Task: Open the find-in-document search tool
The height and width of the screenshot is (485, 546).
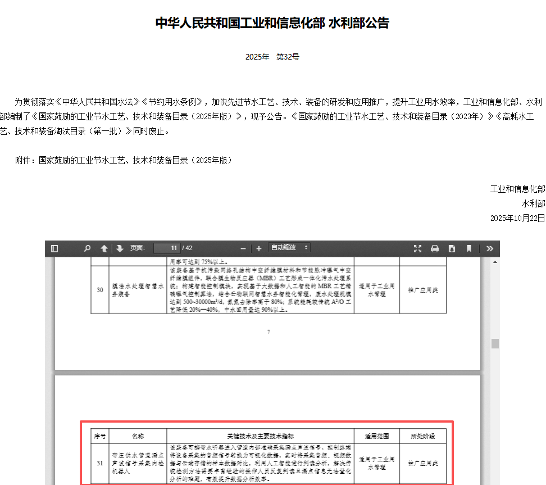Action: click(87, 248)
